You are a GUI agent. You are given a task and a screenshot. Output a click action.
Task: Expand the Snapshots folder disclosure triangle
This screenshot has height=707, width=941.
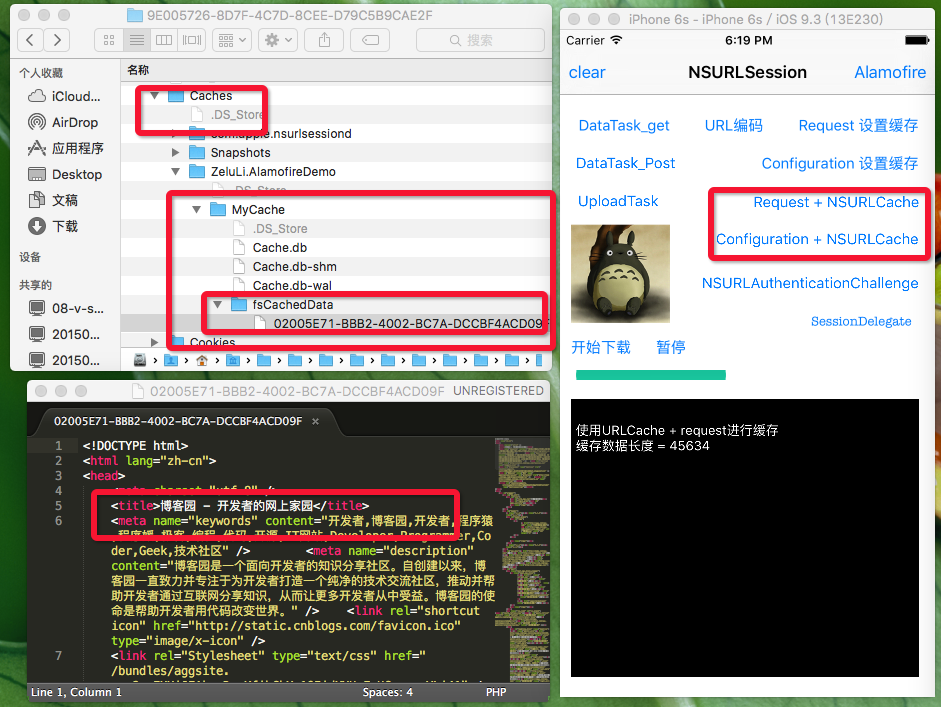point(176,153)
